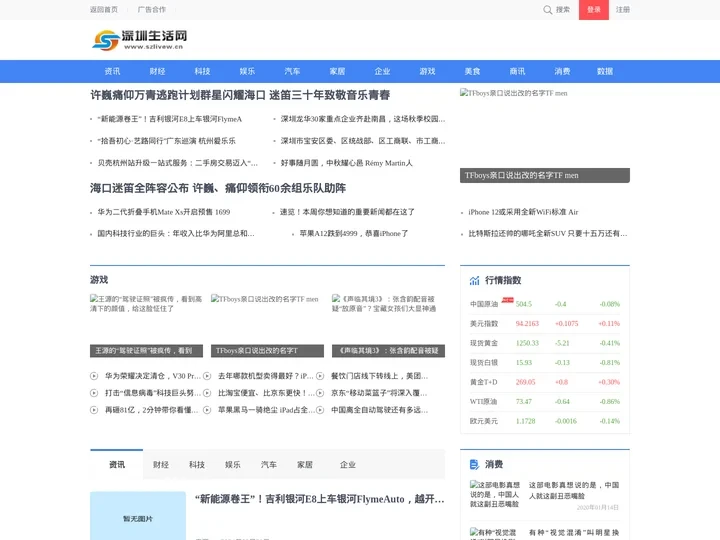
Task: Click play icon beside 苹果黑马一骑绝尘
Action: [207, 410]
